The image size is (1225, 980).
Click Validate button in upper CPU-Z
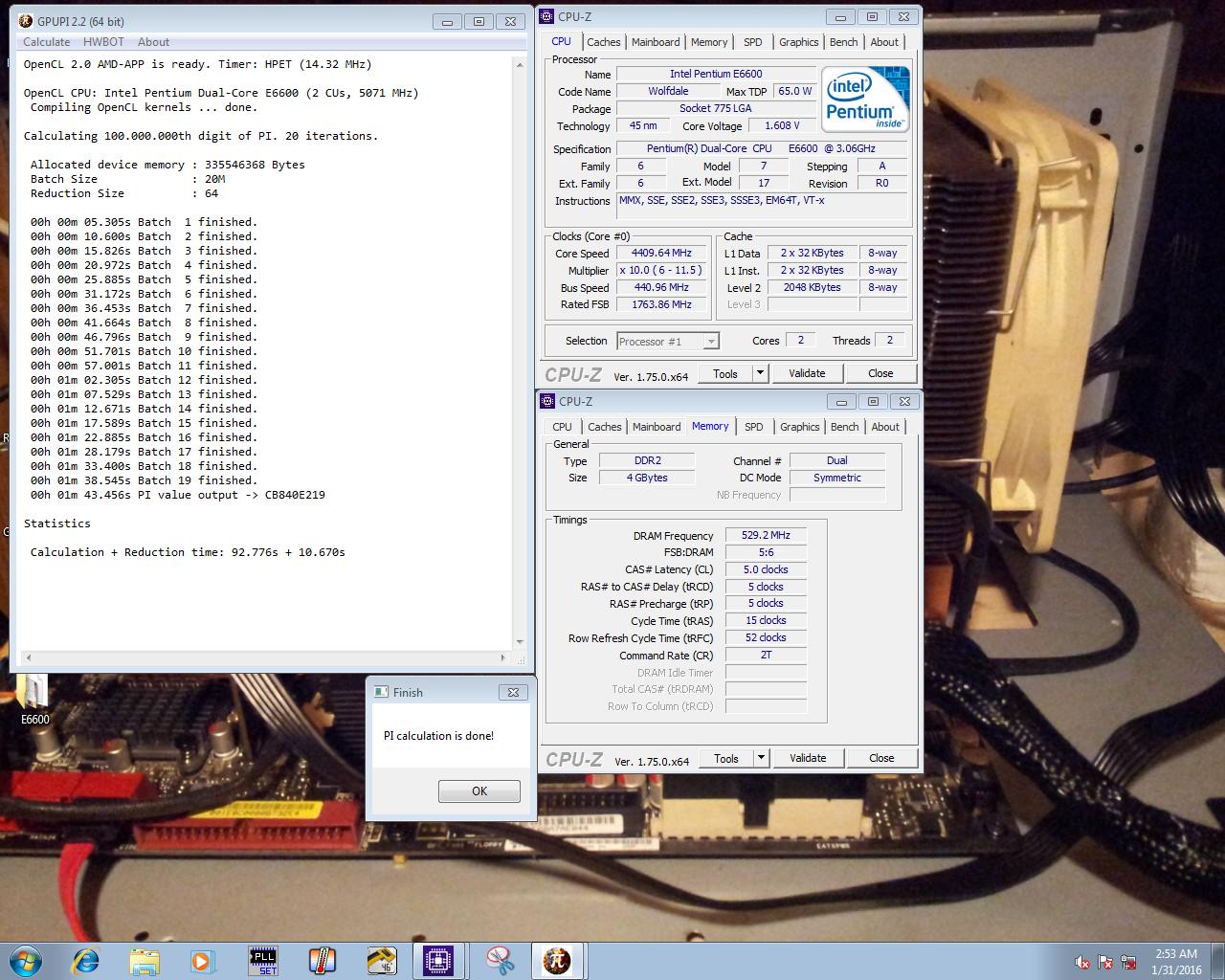click(x=807, y=373)
